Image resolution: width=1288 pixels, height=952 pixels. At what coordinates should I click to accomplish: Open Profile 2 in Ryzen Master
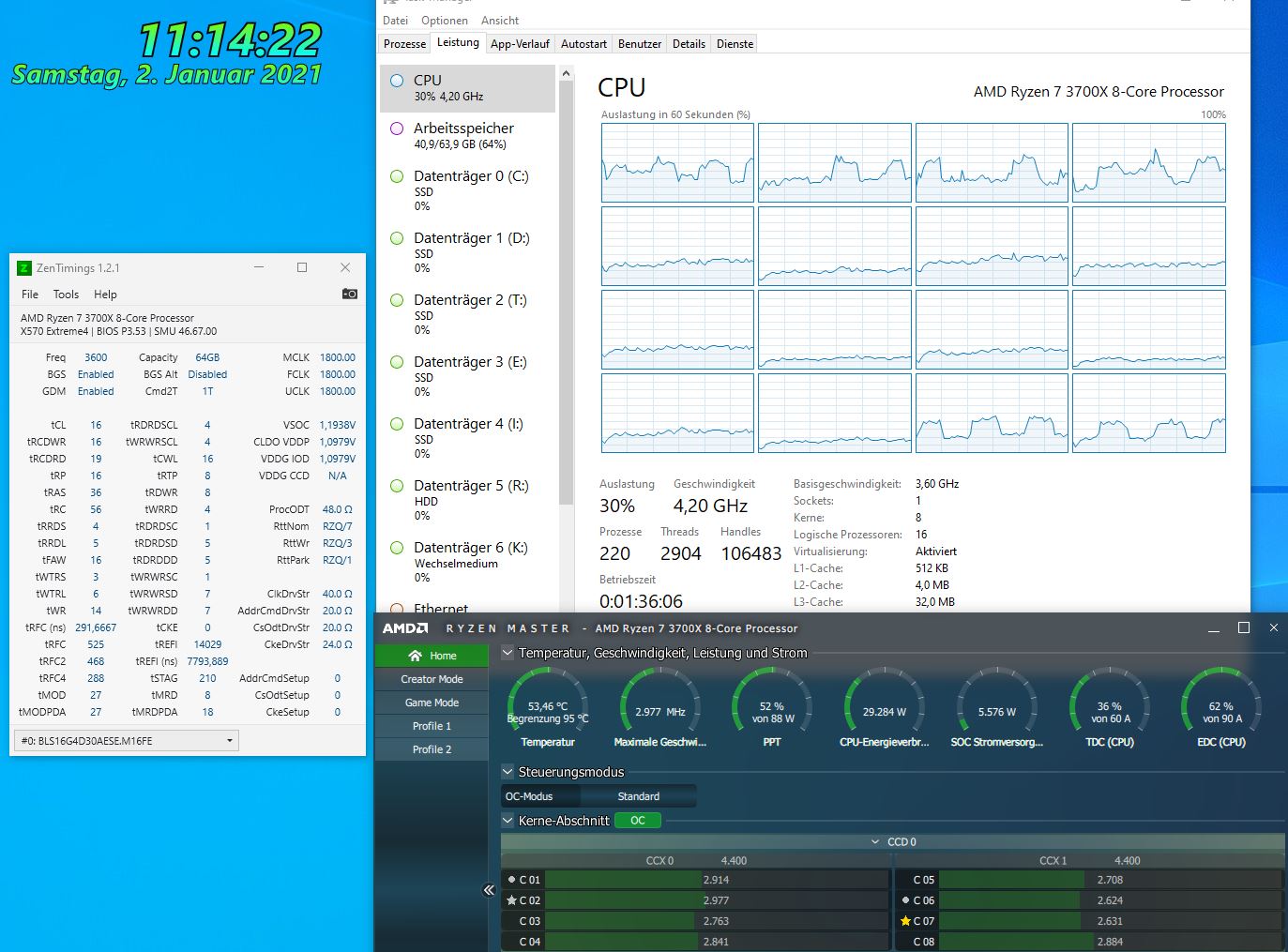tap(432, 749)
